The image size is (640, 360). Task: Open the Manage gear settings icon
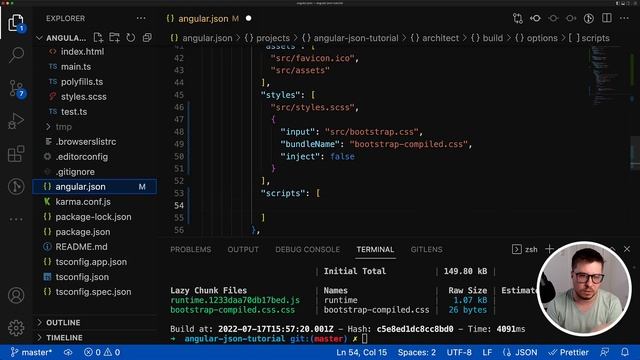pos(16,328)
